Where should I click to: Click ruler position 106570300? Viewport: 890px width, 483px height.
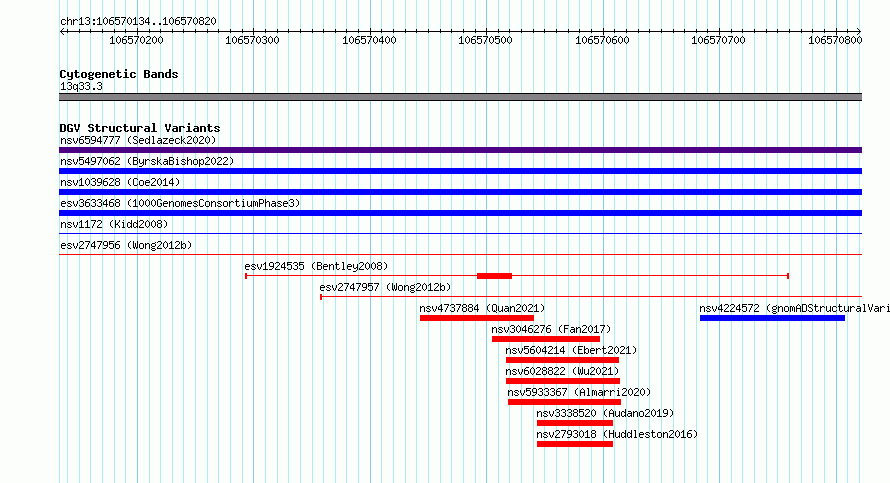253,40
